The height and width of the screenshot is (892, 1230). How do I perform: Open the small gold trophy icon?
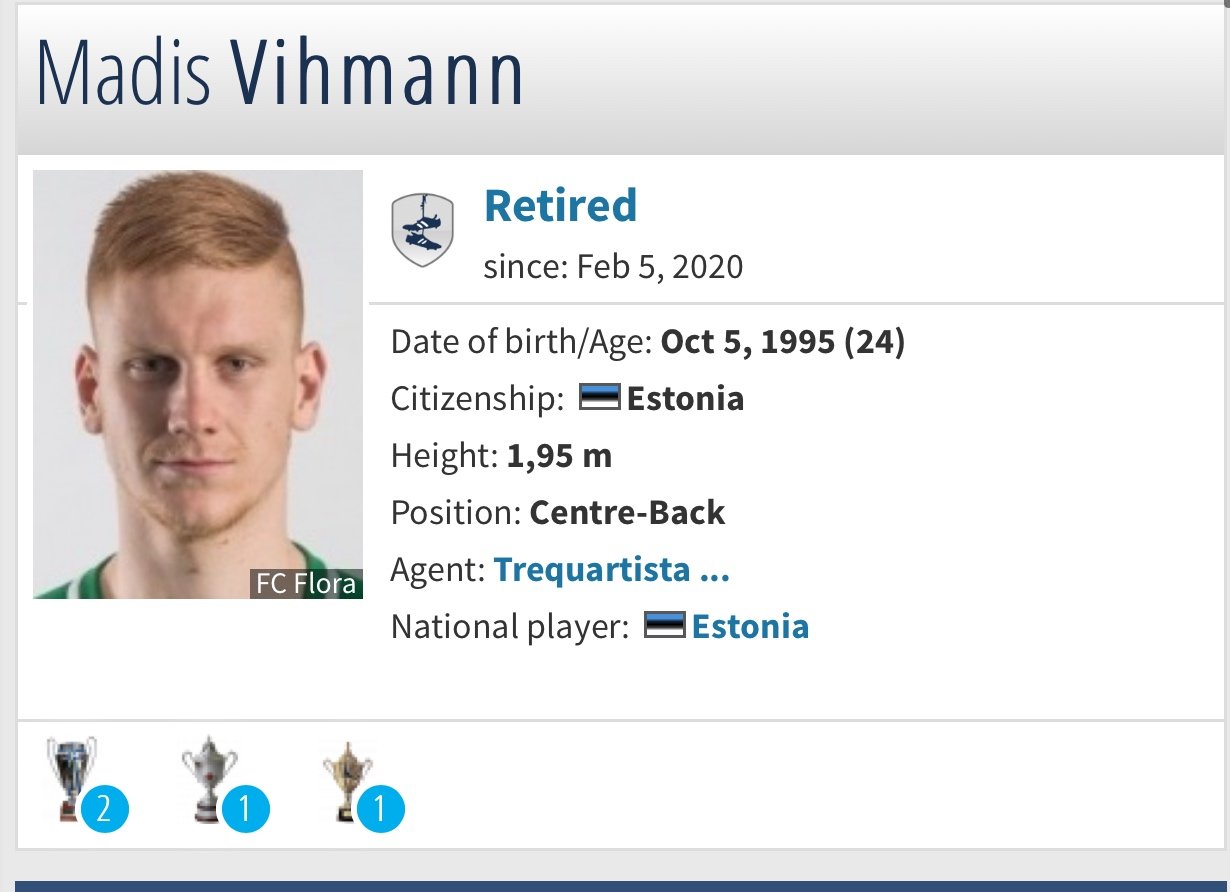pos(347,780)
